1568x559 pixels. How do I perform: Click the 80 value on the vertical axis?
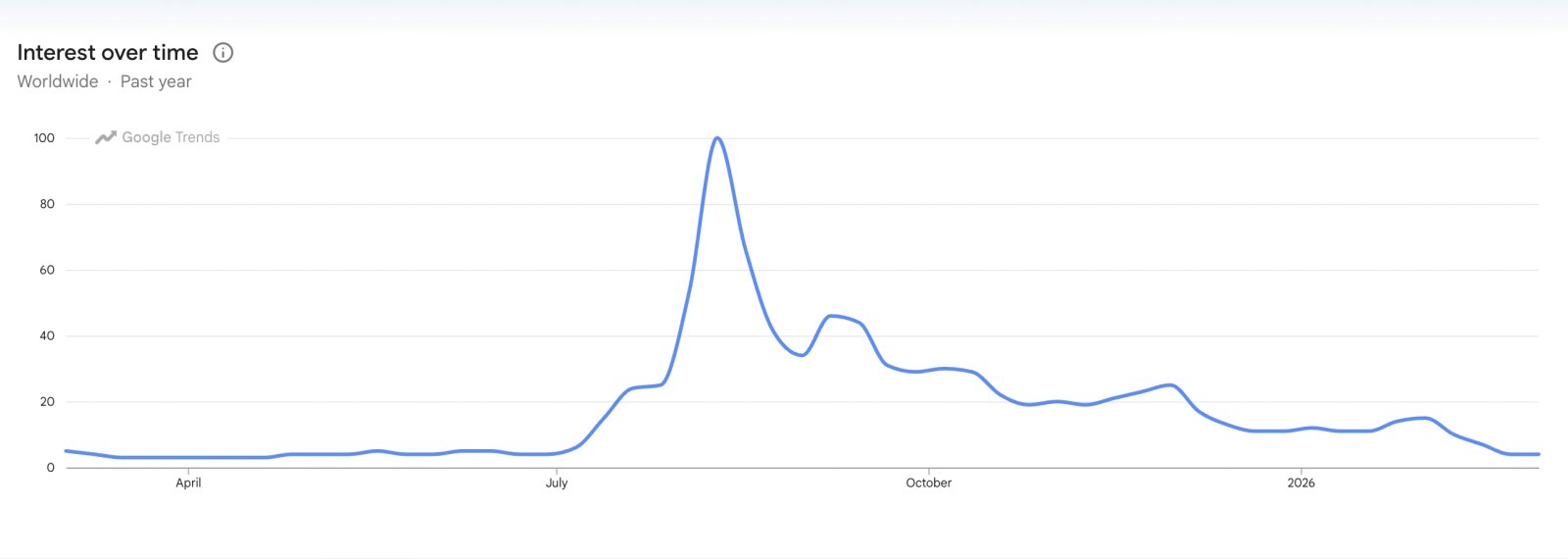point(47,204)
